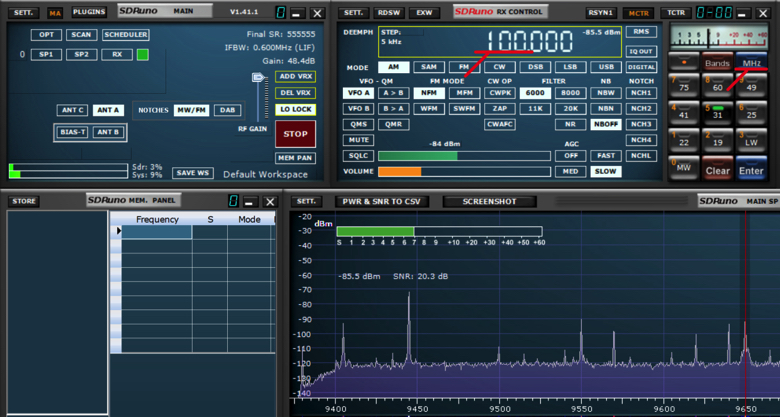Select the 49 band keypad button
This screenshot has width=780, height=417.
(x=751, y=85)
